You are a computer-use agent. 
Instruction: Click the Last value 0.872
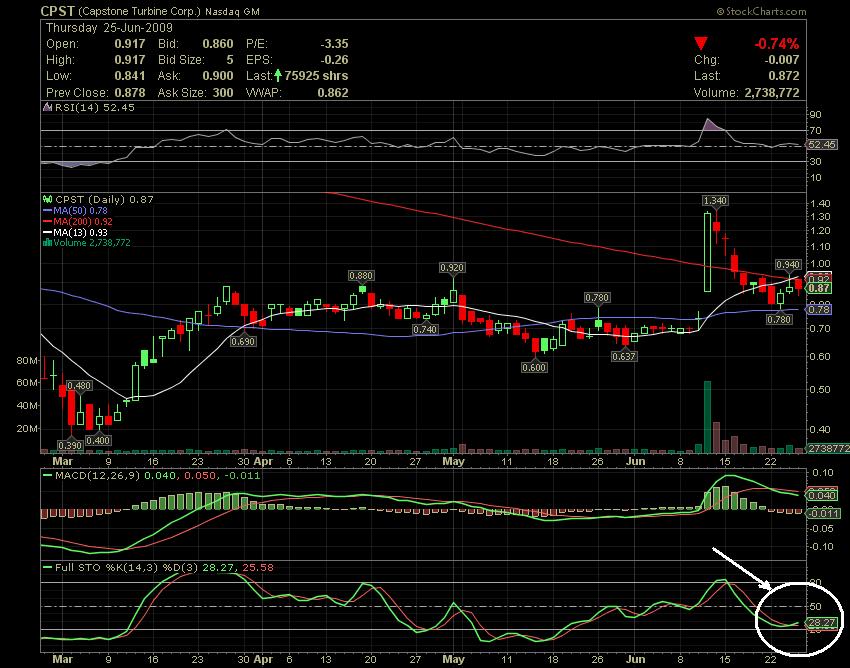(784, 76)
